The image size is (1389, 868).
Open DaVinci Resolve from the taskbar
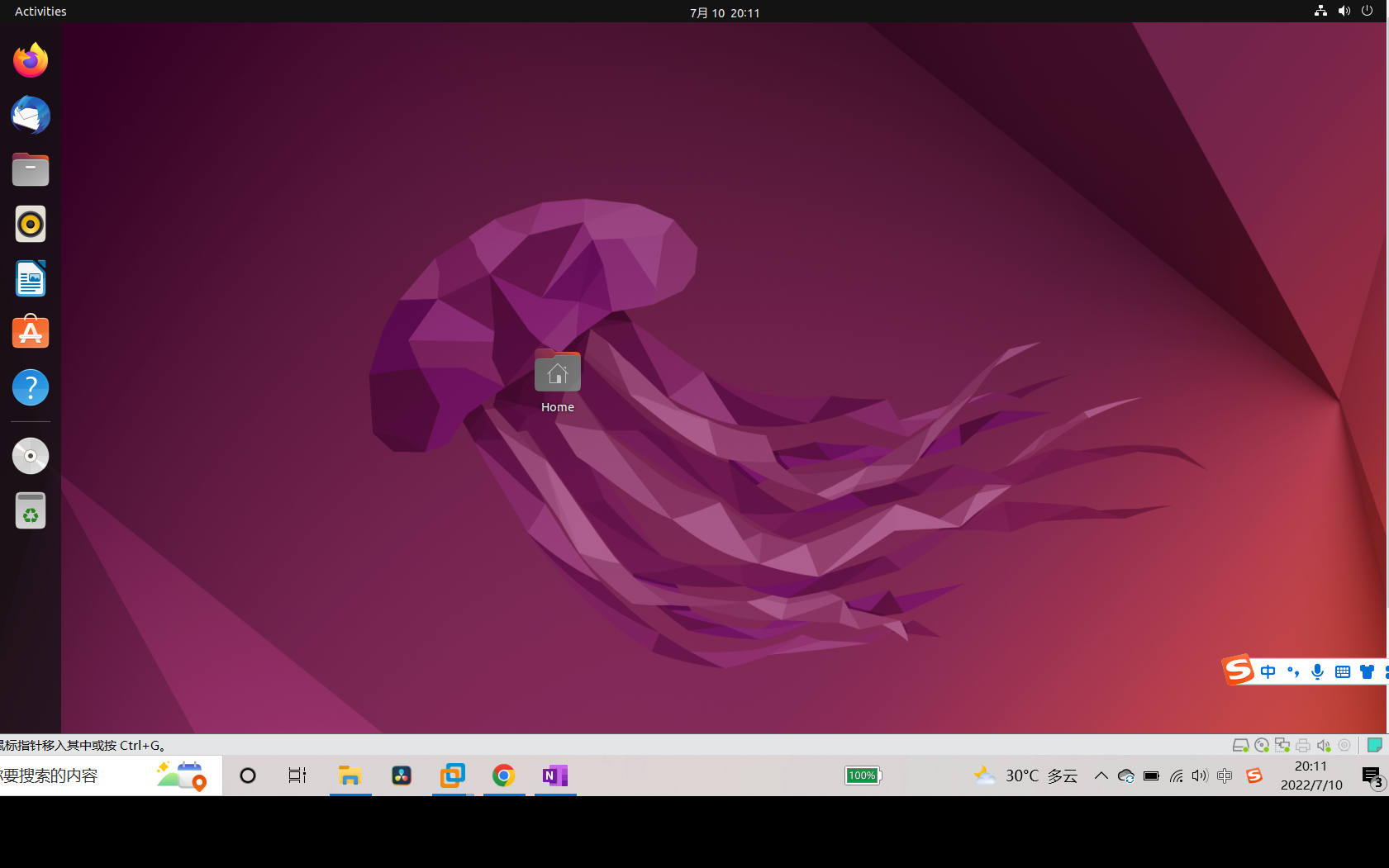pyautogui.click(x=402, y=776)
